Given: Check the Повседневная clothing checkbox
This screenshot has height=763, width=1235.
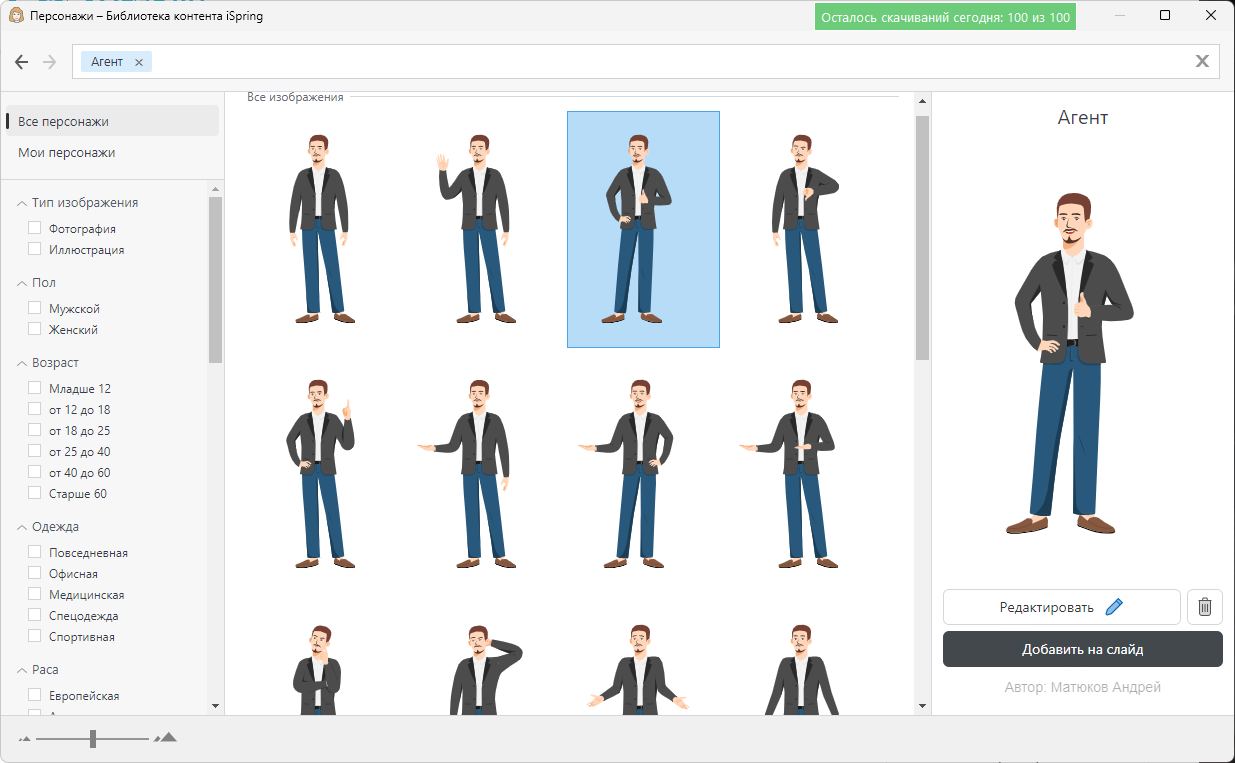Looking at the screenshot, I should 35,552.
